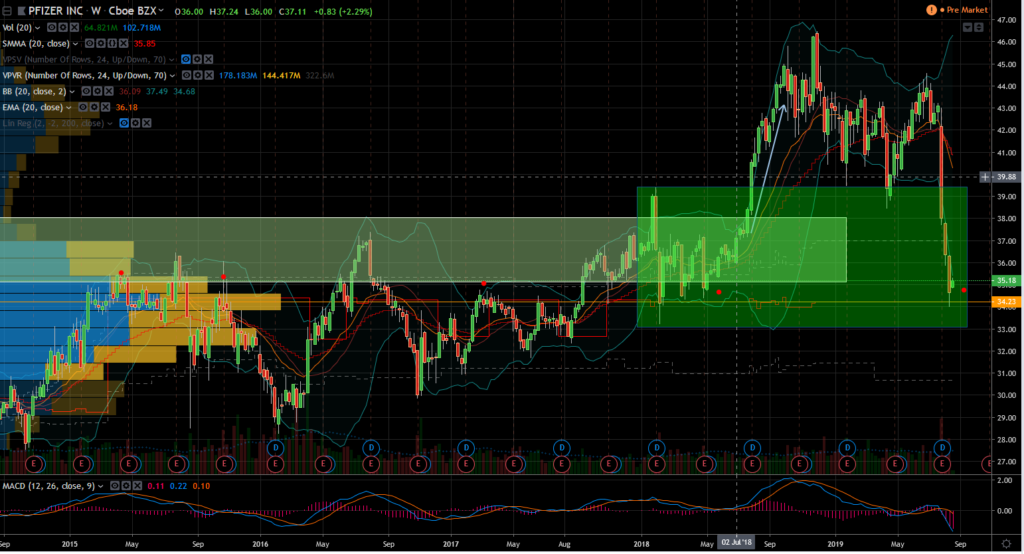Image resolution: width=1024 pixels, height=554 pixels.
Task: Hide the EMA (20, close) indicator
Action: tap(83, 107)
